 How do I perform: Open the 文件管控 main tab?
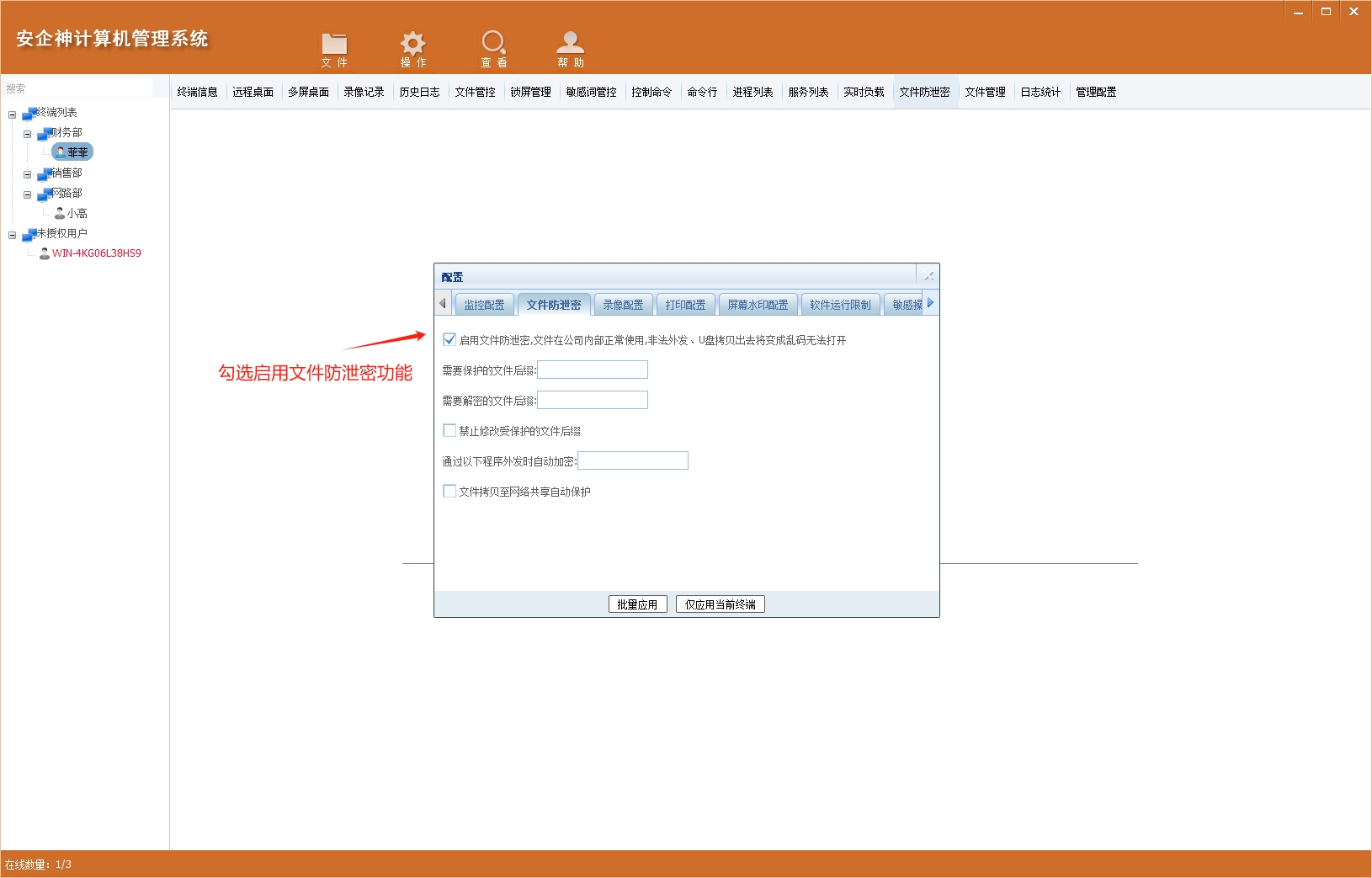tap(476, 92)
